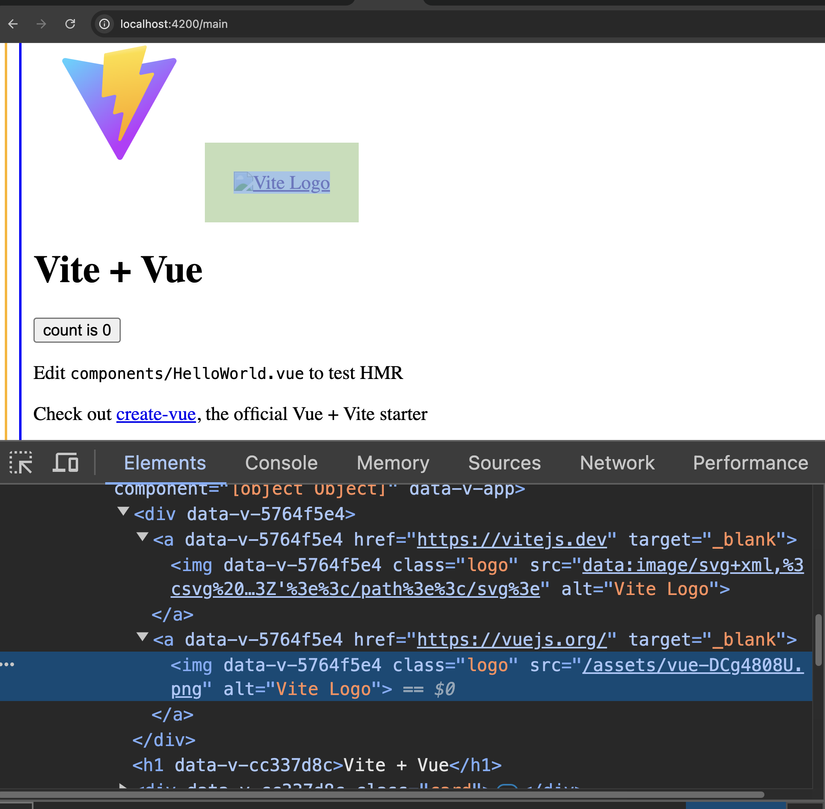Click the browser forward arrow

click(x=42, y=24)
